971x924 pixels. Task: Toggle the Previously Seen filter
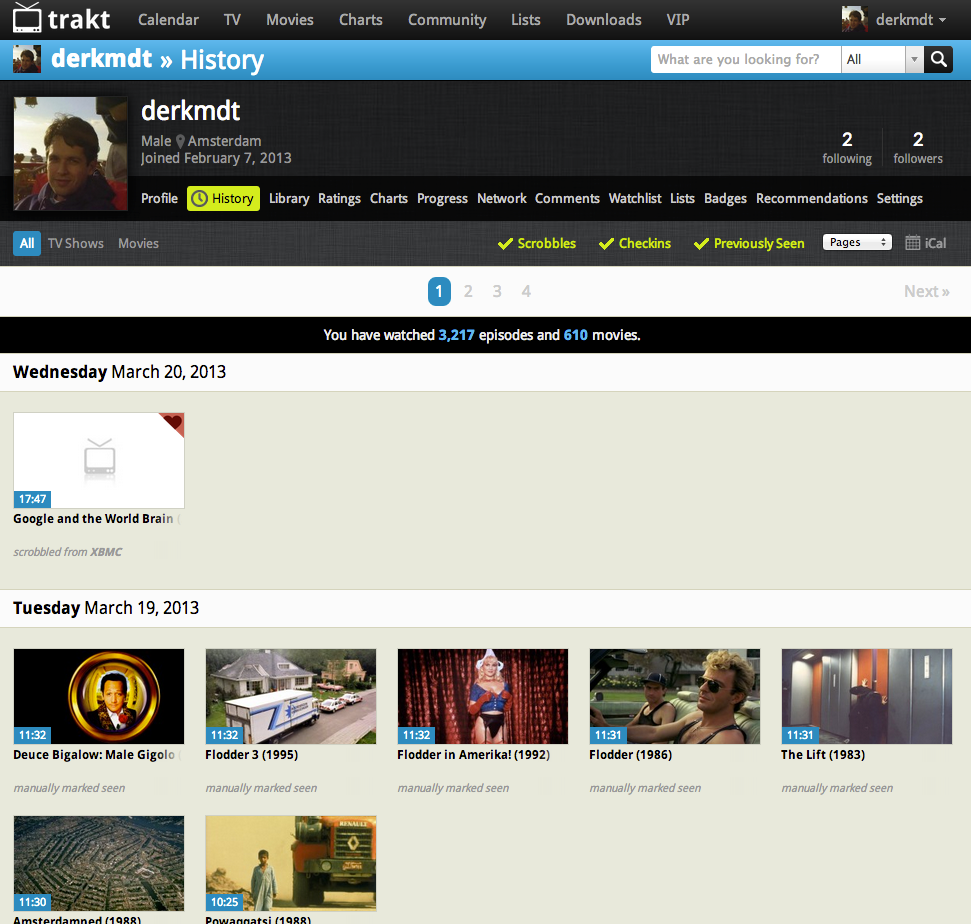point(749,243)
